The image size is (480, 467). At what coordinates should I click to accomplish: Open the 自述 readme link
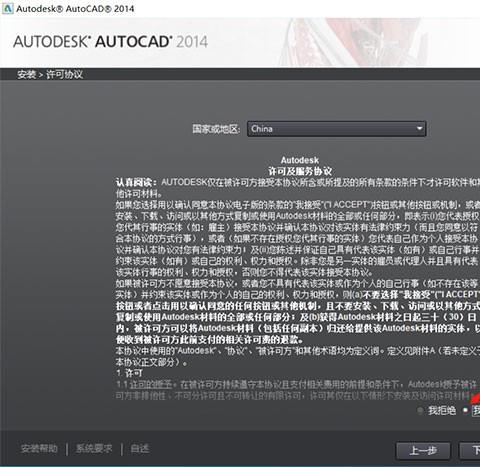[x=140, y=449]
